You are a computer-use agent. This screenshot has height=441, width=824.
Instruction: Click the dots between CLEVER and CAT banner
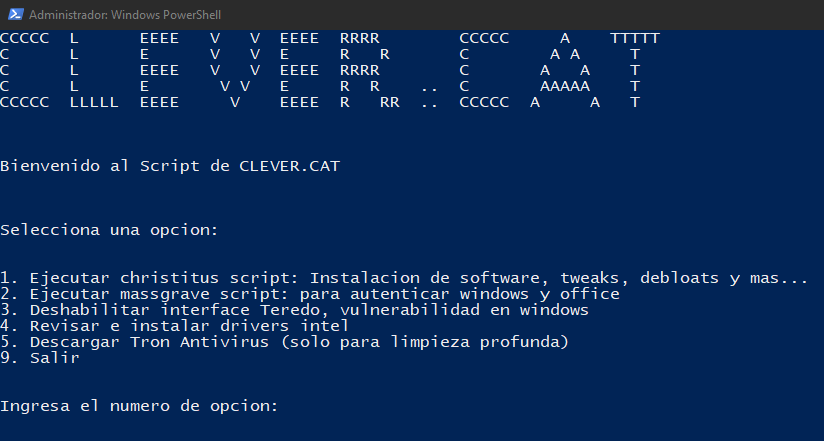pos(429,97)
